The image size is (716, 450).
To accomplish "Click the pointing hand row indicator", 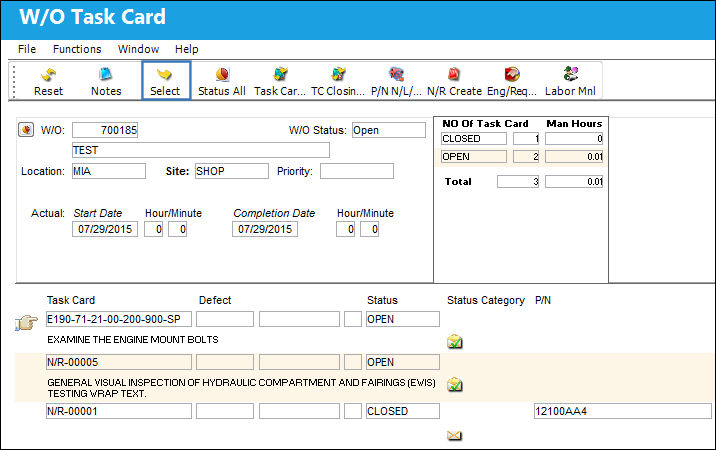I will (26, 323).
